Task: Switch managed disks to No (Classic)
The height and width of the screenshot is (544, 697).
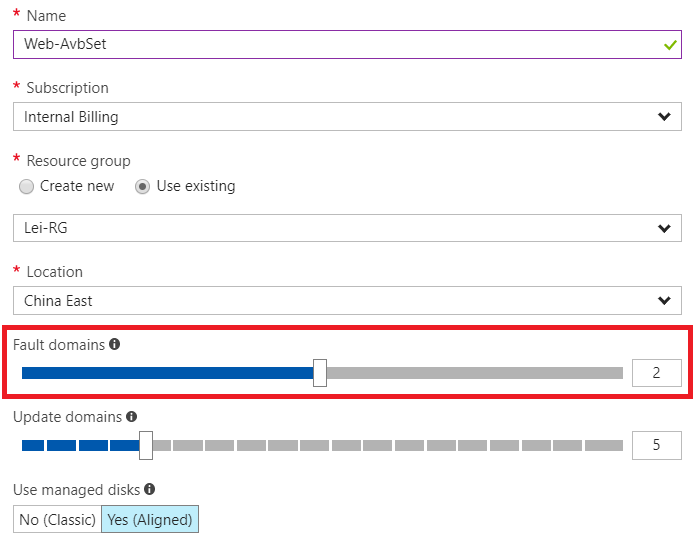Action: 58,519
